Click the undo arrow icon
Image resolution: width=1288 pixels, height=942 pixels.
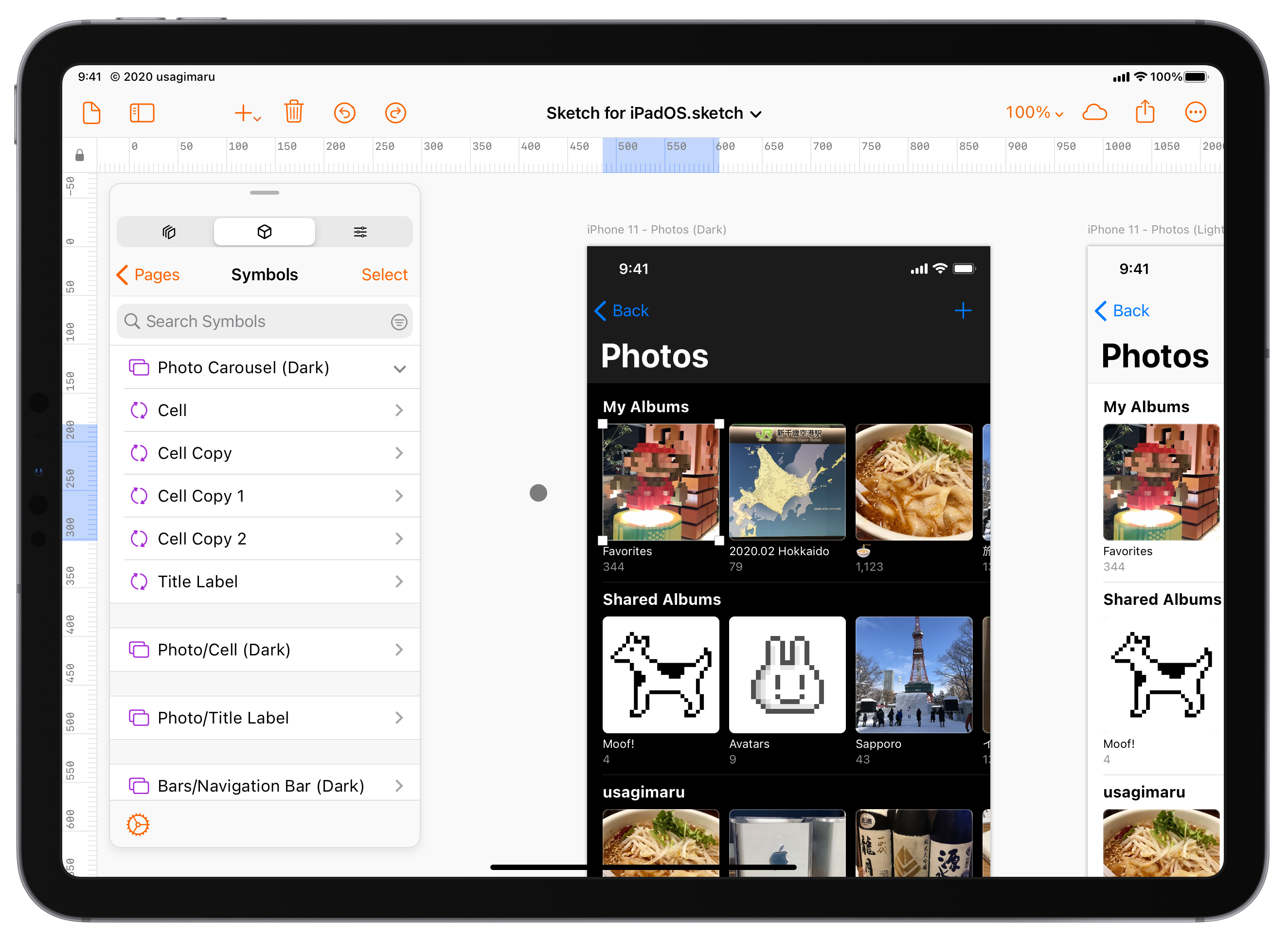(344, 113)
